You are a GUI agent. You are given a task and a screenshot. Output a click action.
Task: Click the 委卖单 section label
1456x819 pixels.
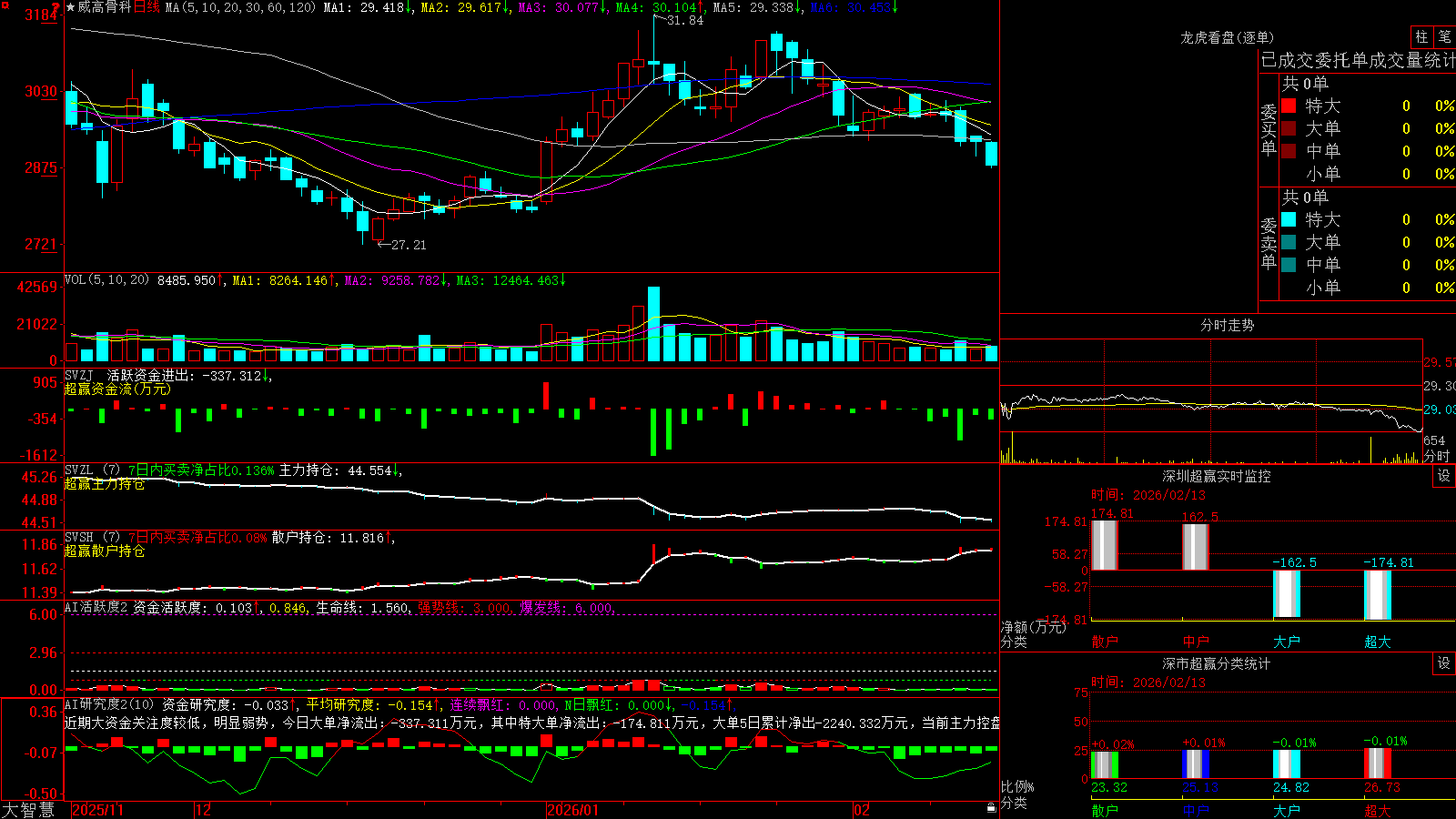(x=1269, y=244)
